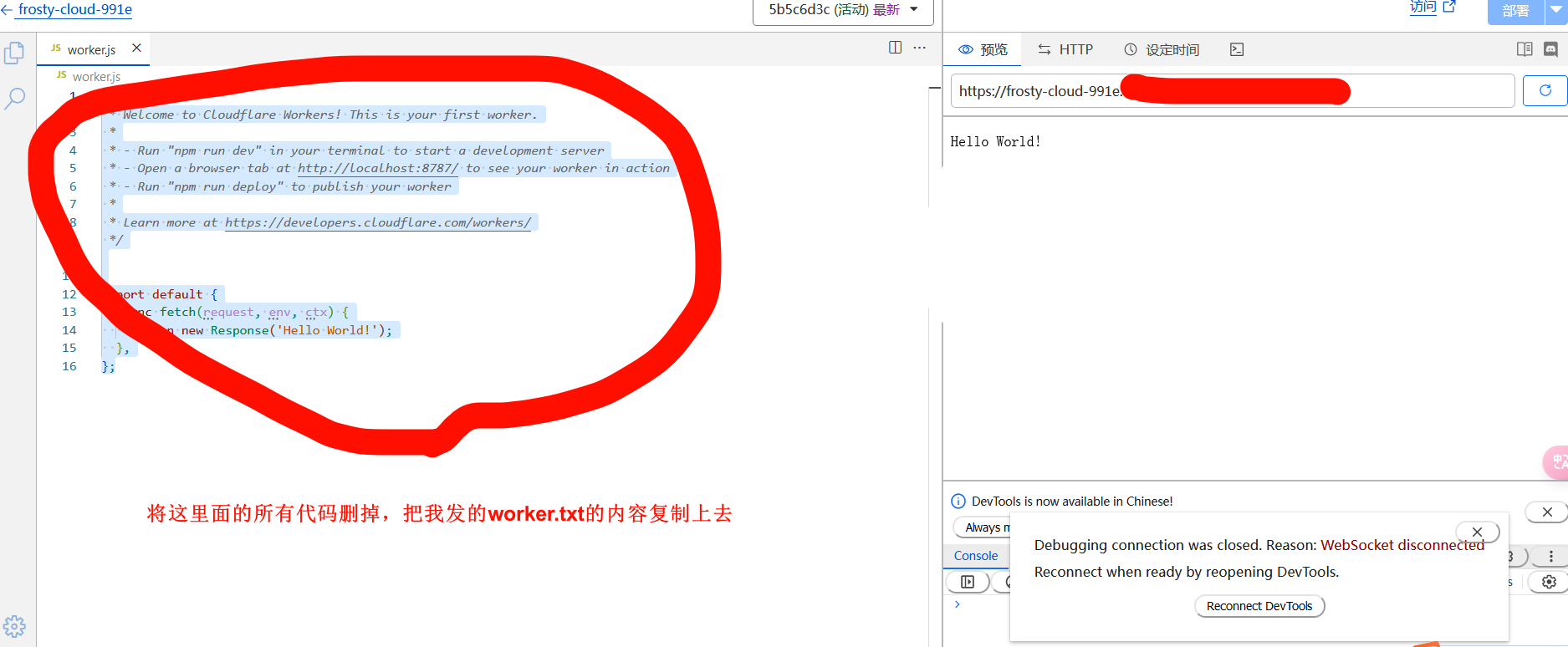
Task: Toggle the DevTools console sidebar icon
Action: point(968,582)
